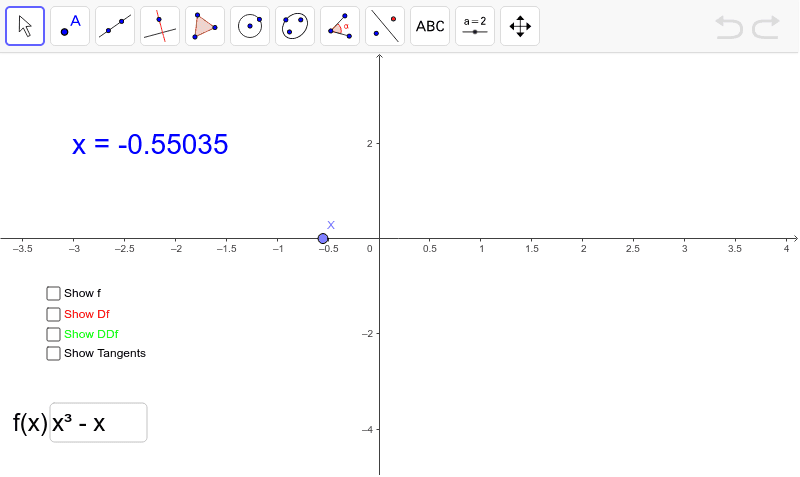Click the Redo arrow
This screenshot has height=477, width=800.
(x=766, y=27)
